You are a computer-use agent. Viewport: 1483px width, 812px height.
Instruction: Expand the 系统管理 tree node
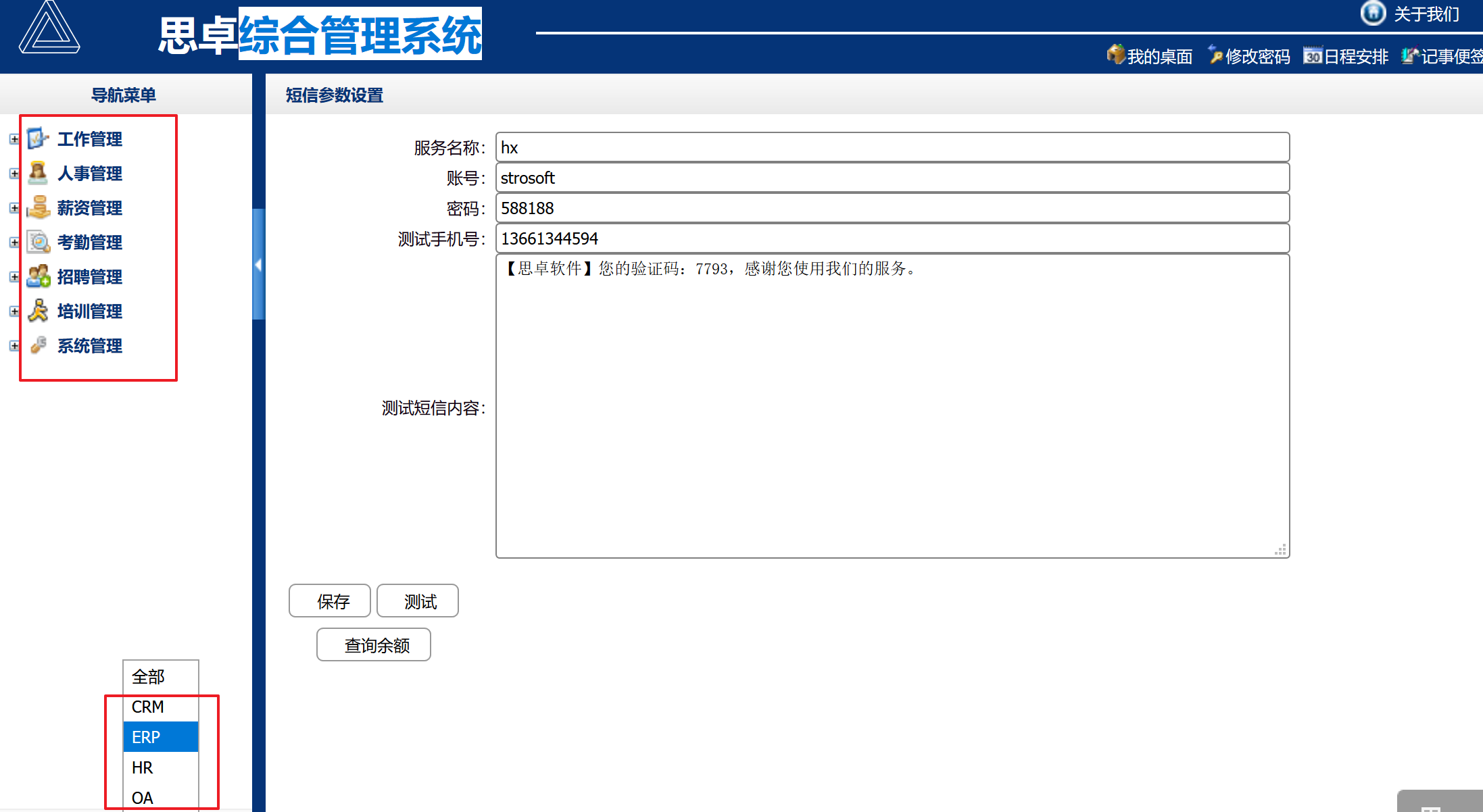pos(14,345)
